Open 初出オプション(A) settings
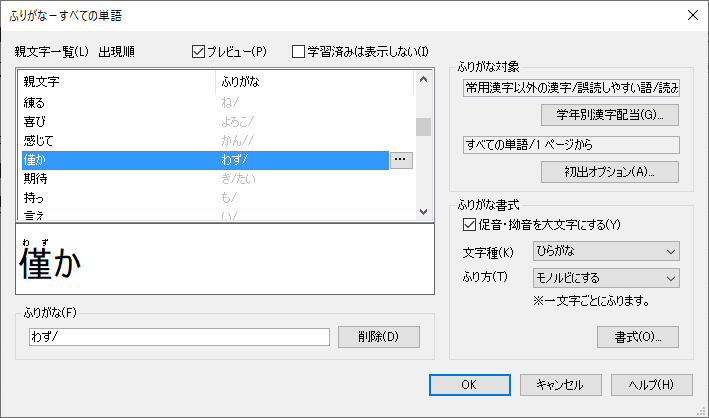The image size is (709, 418). tap(610, 171)
